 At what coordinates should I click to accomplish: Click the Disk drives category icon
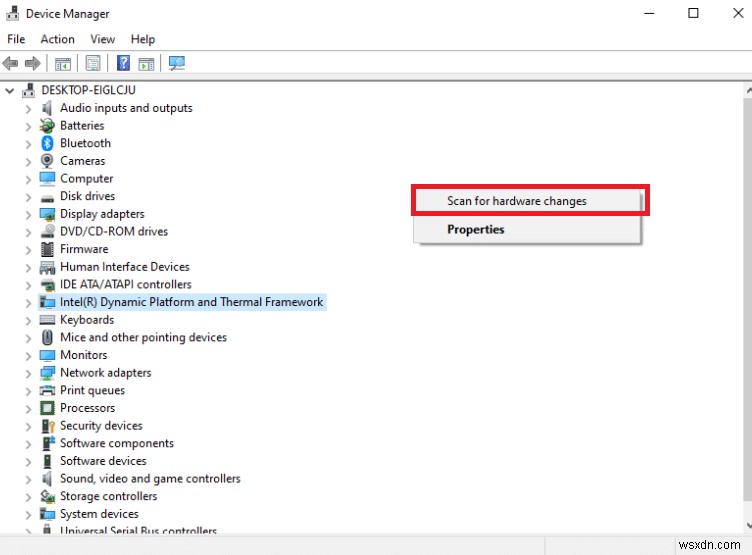tap(47, 197)
